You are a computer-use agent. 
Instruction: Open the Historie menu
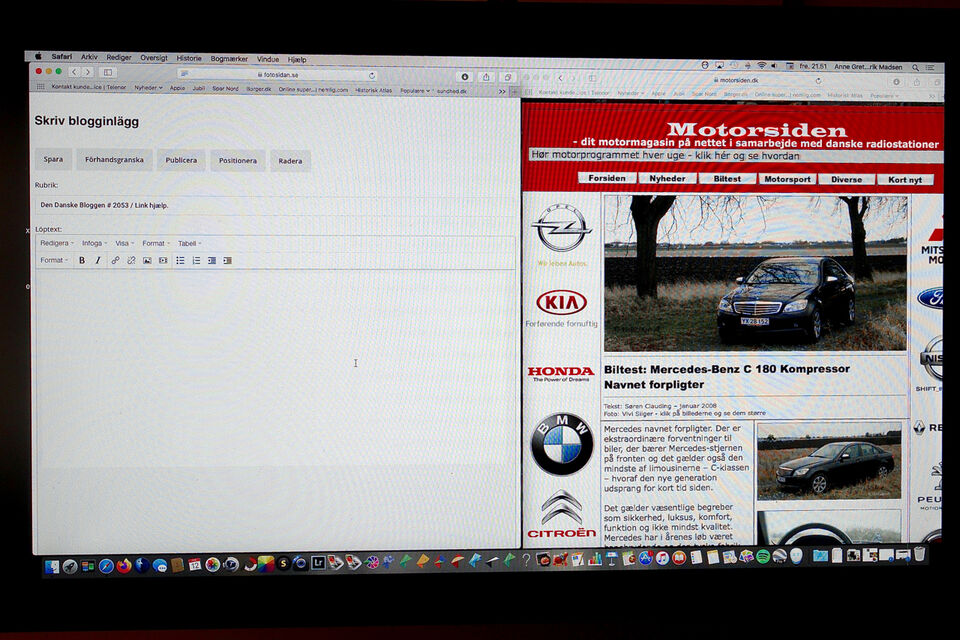189,59
